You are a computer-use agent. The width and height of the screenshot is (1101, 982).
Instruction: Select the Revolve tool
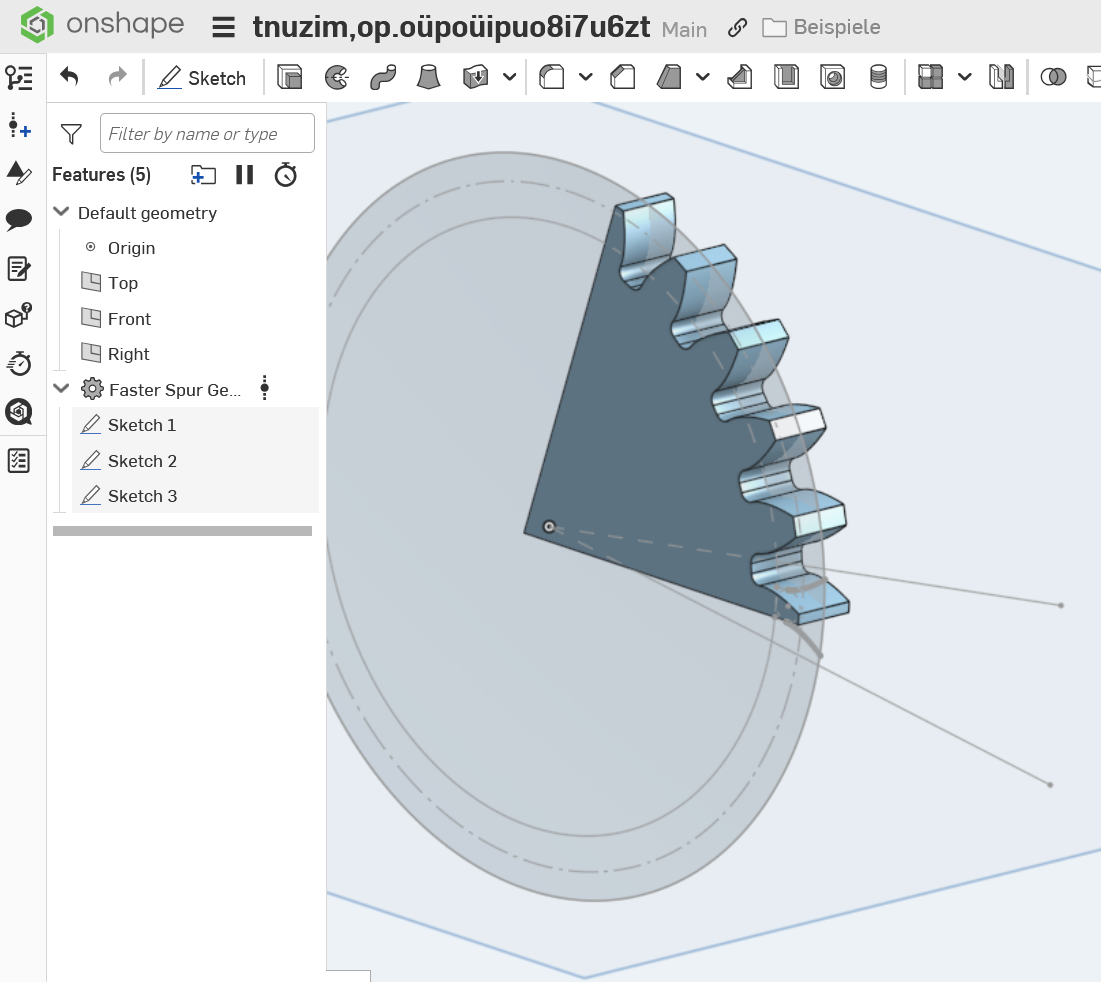(337, 77)
